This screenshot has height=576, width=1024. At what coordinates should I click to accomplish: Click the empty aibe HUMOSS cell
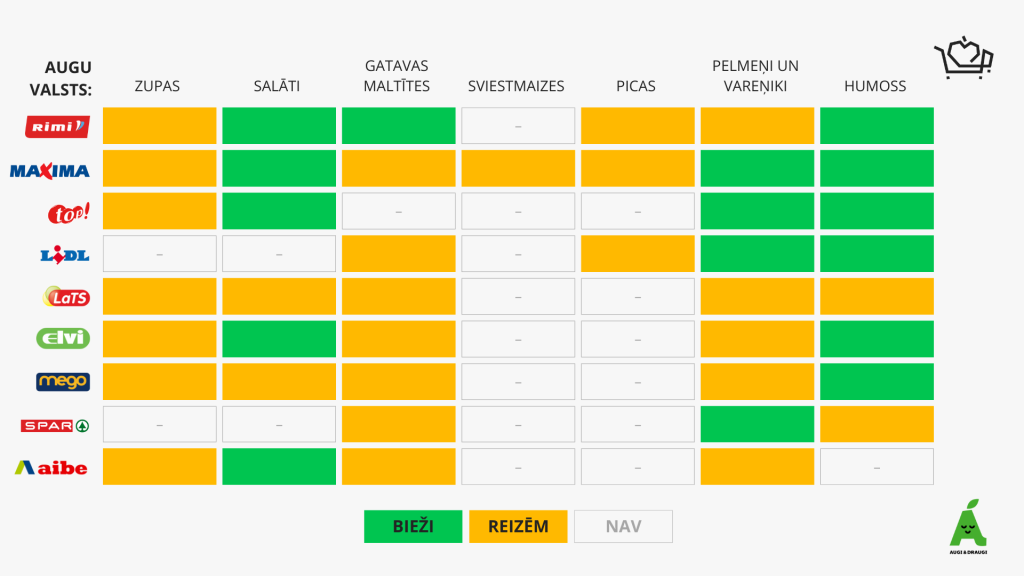[876, 467]
